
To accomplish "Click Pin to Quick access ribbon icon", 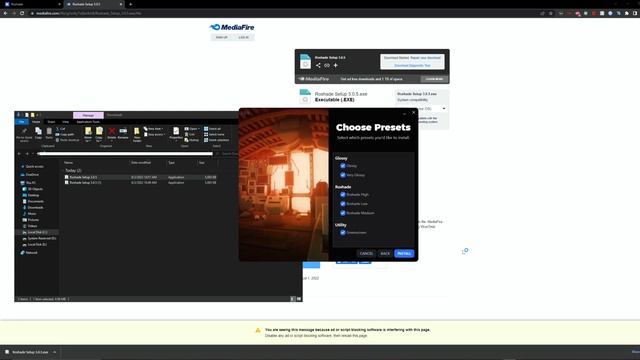I will pos(24,134).
